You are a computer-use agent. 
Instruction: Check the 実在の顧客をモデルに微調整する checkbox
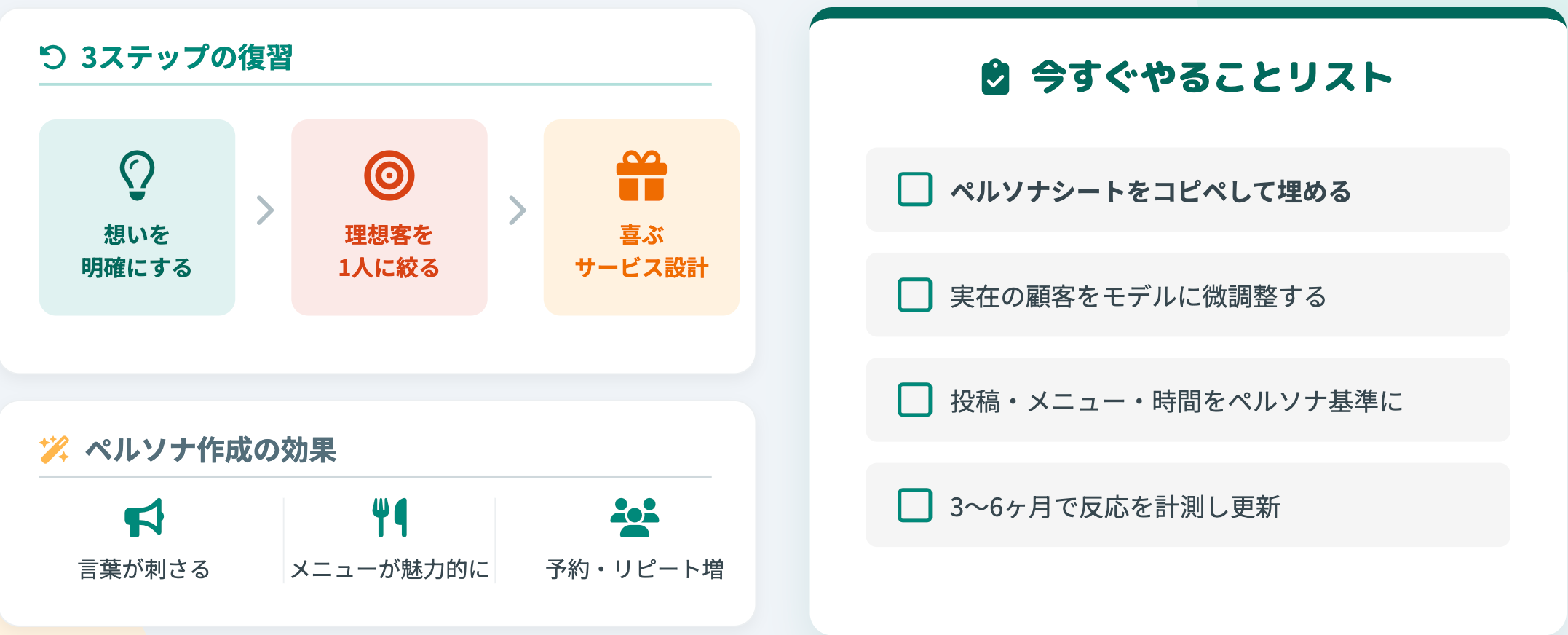pos(915,295)
